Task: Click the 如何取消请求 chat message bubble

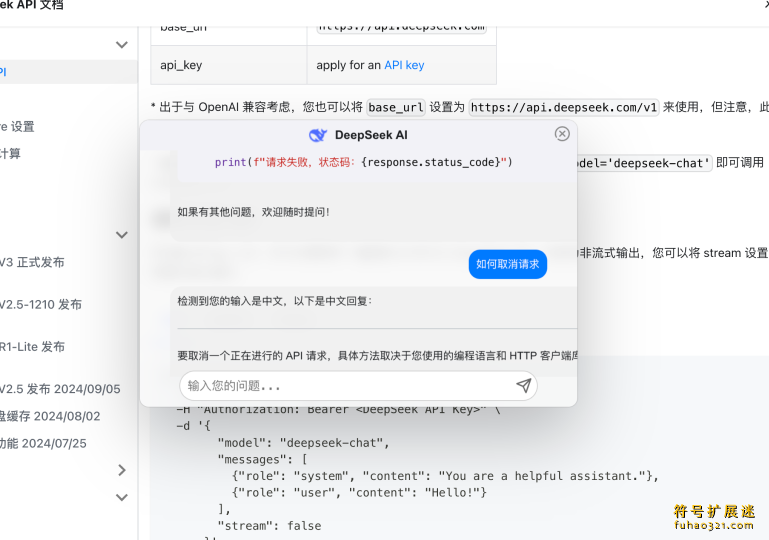Action: click(x=508, y=264)
